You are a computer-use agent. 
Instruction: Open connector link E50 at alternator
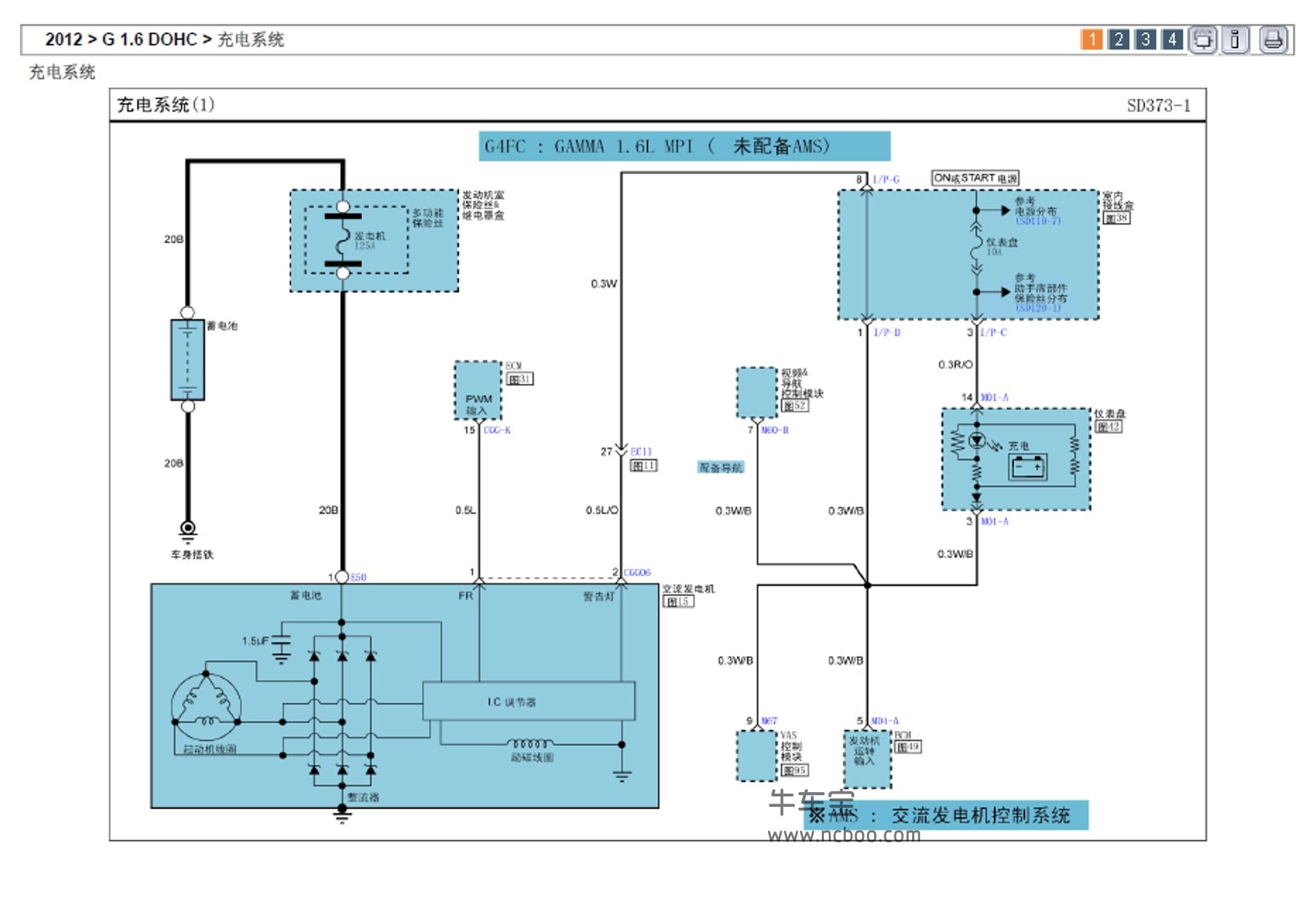pyautogui.click(x=359, y=578)
